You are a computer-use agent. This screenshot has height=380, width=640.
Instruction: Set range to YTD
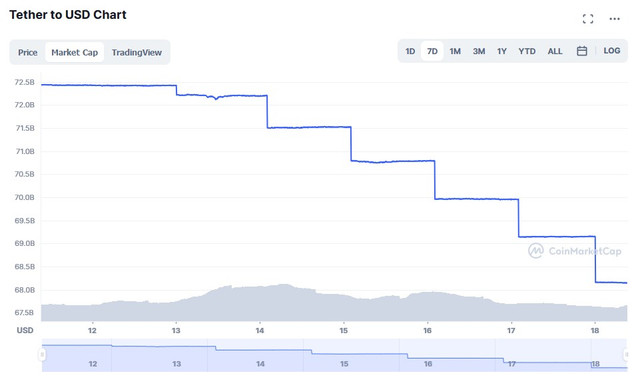[527, 51]
